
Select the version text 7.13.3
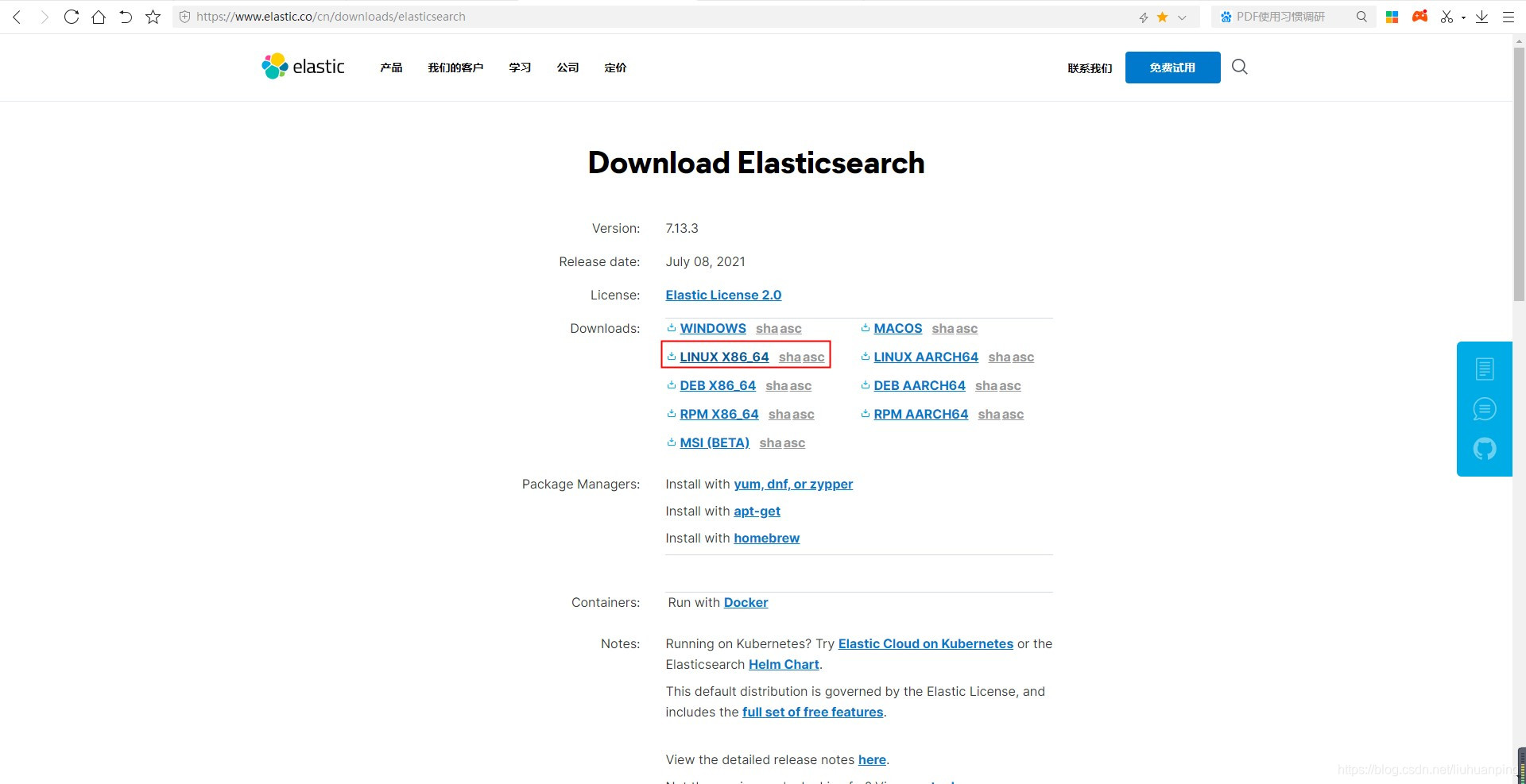pyautogui.click(x=682, y=228)
